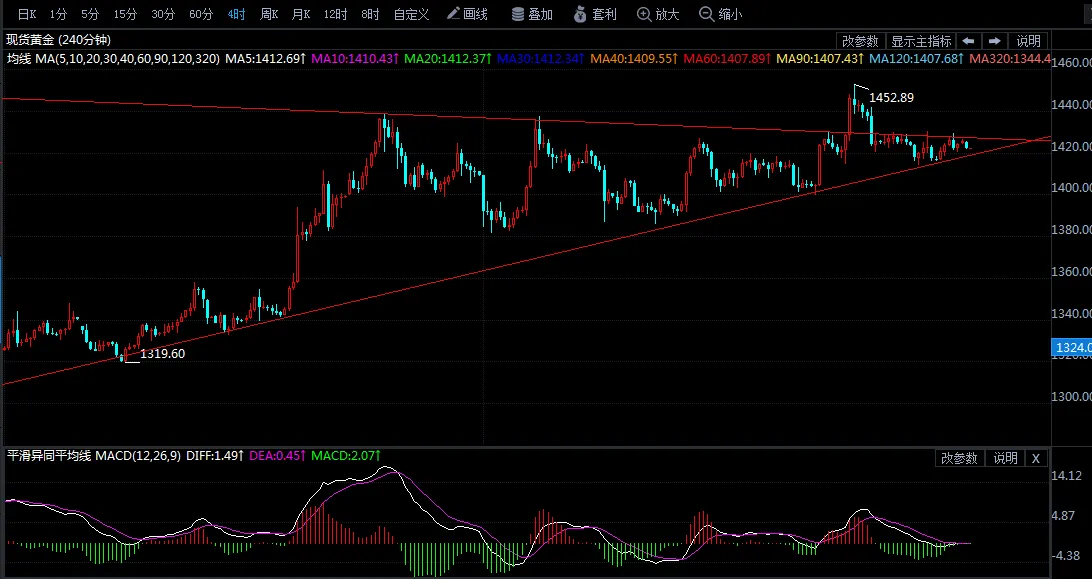The width and height of the screenshot is (1092, 579).
Task: Select the 30分 timeframe
Action: (163, 14)
